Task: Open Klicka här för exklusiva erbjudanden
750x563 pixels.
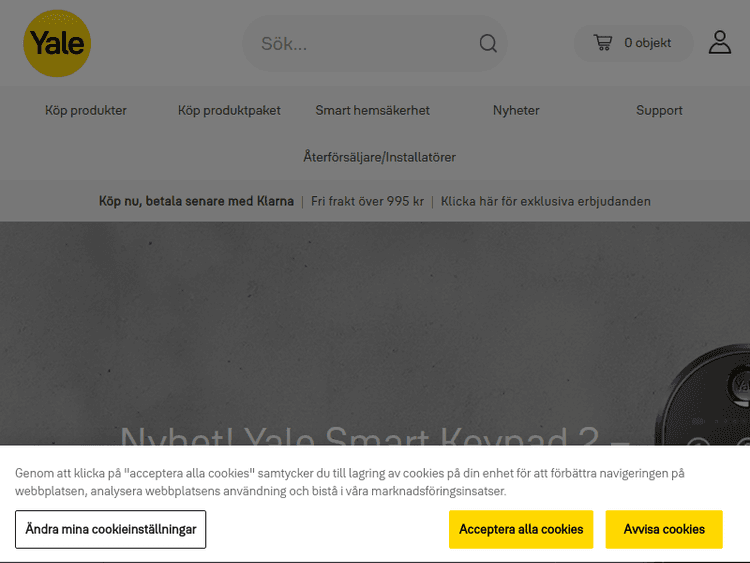Action: coord(545,201)
